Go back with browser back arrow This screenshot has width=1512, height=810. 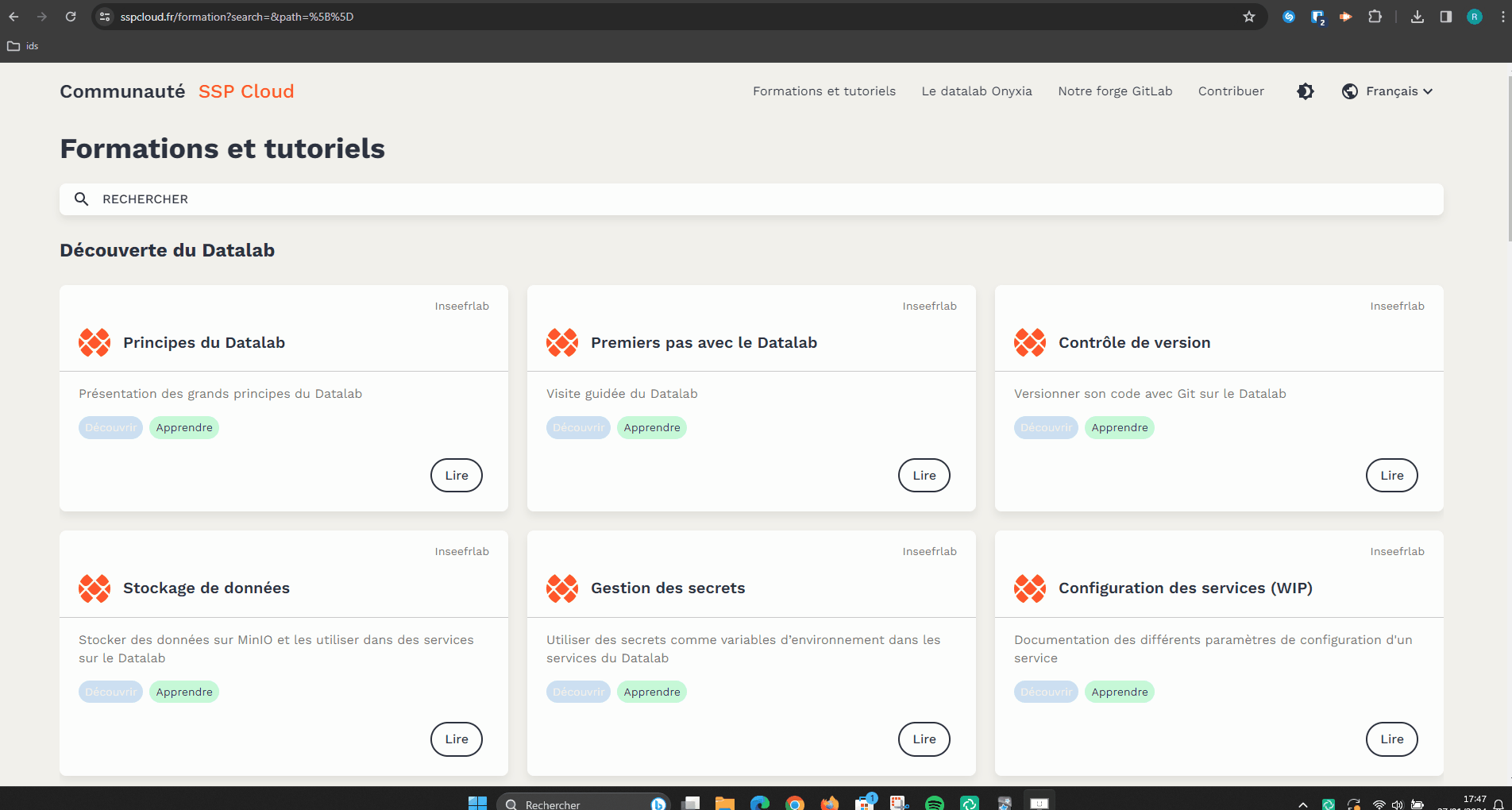13,17
